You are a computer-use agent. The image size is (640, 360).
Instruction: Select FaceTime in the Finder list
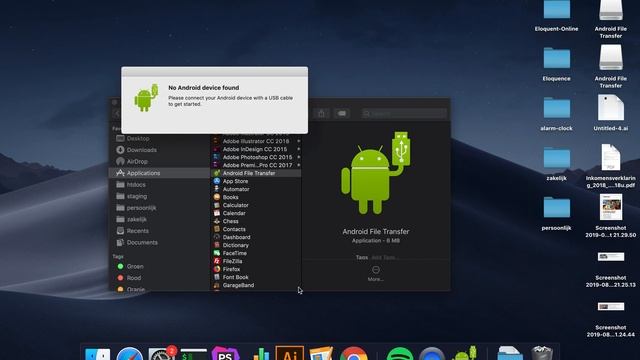256,253
